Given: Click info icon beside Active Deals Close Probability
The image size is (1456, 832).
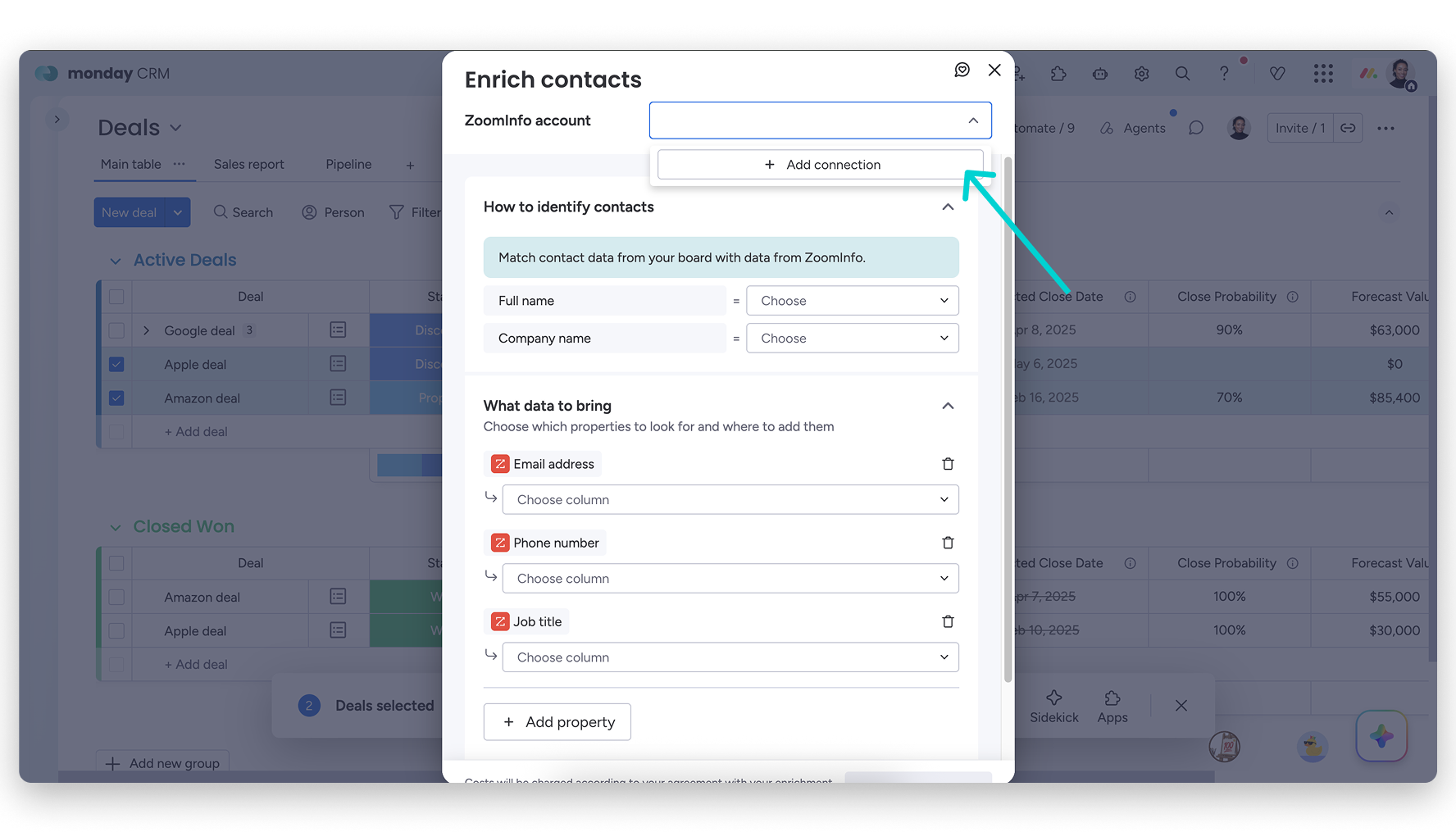Looking at the screenshot, I should [1293, 297].
